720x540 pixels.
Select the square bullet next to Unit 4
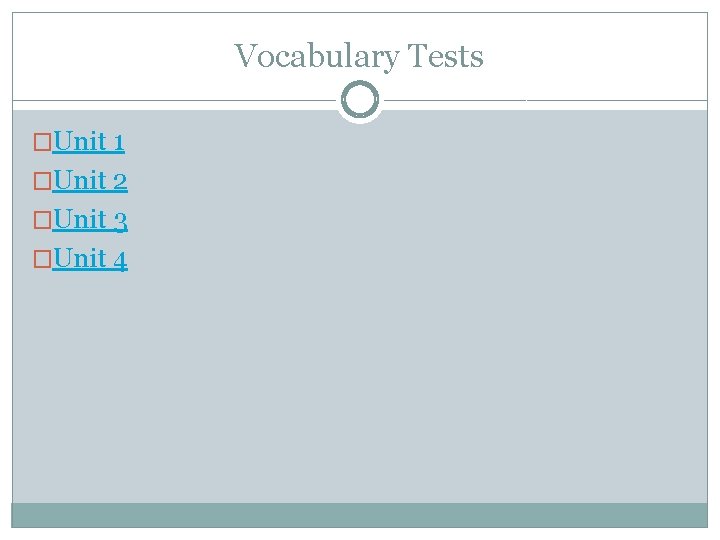point(42,259)
